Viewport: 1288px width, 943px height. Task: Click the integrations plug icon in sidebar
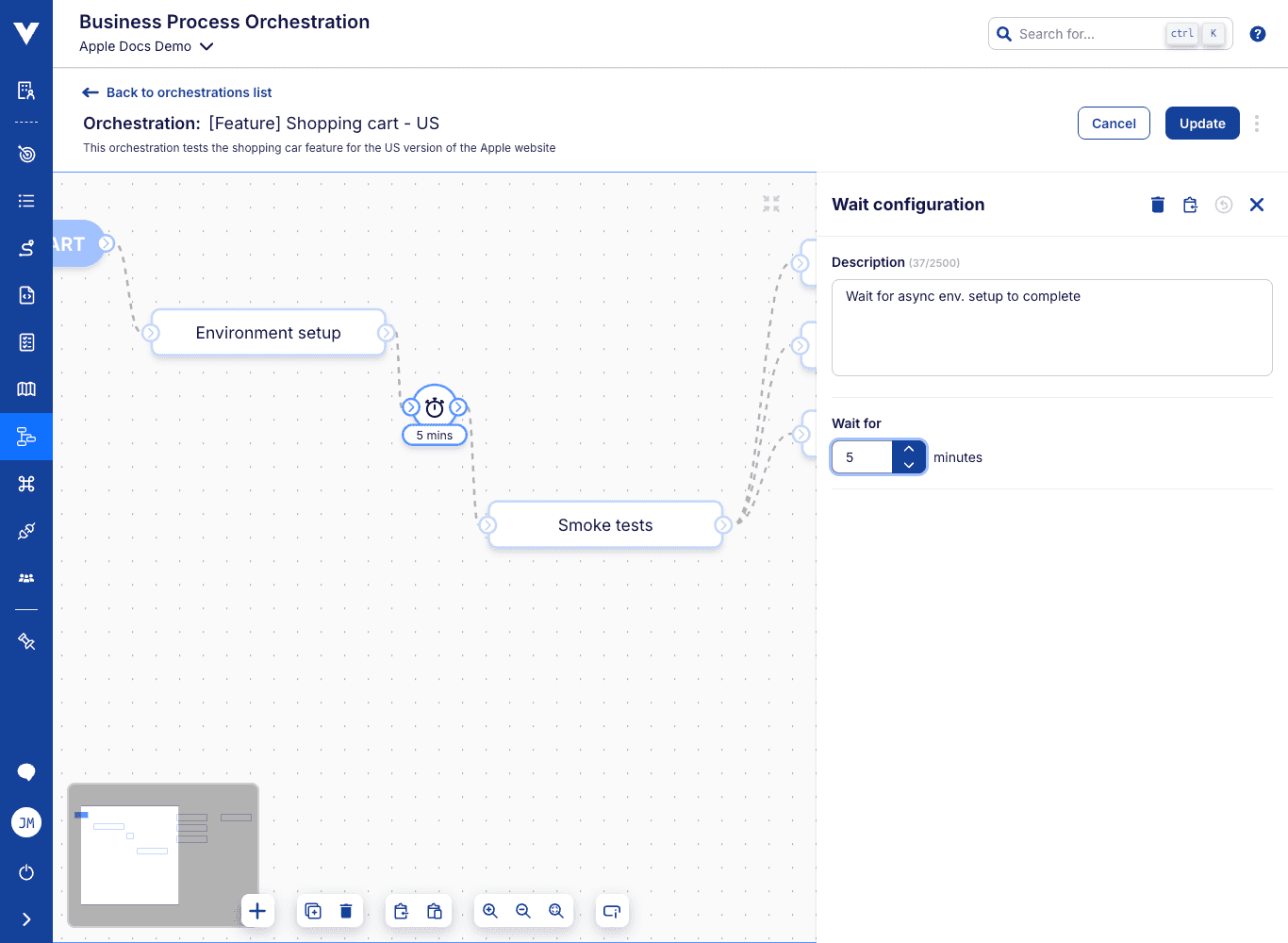[x=26, y=531]
